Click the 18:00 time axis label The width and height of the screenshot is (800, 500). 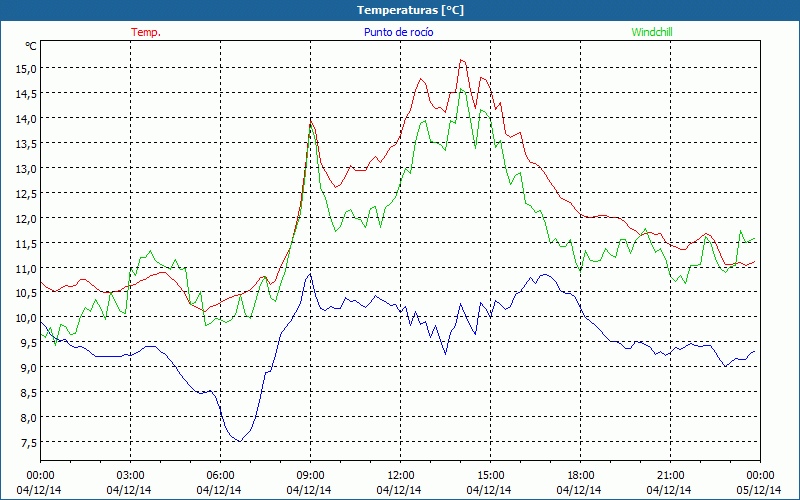580,475
